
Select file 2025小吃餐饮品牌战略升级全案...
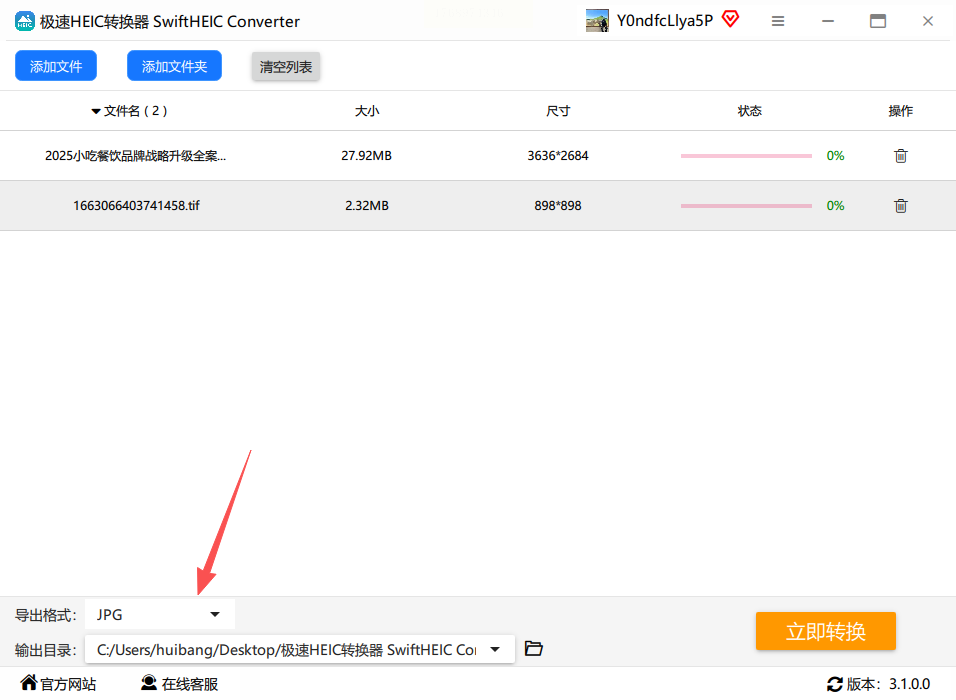click(x=135, y=156)
